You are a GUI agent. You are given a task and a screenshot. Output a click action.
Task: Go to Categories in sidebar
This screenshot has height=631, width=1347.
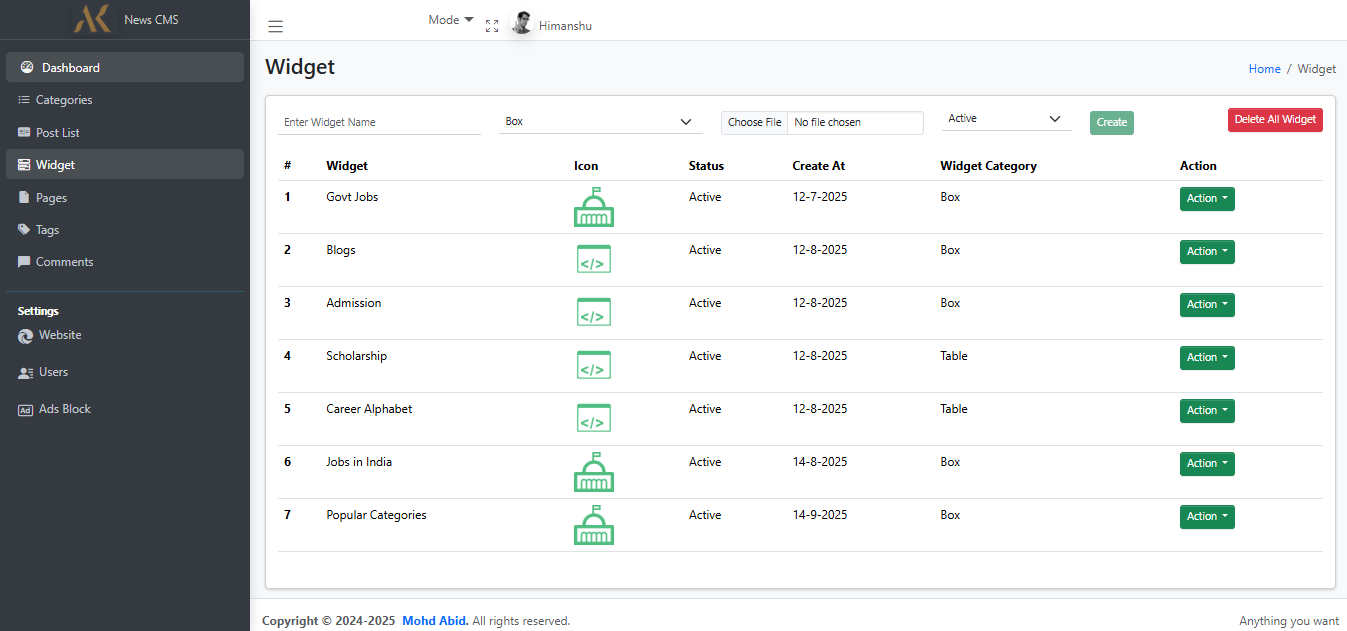(64, 100)
